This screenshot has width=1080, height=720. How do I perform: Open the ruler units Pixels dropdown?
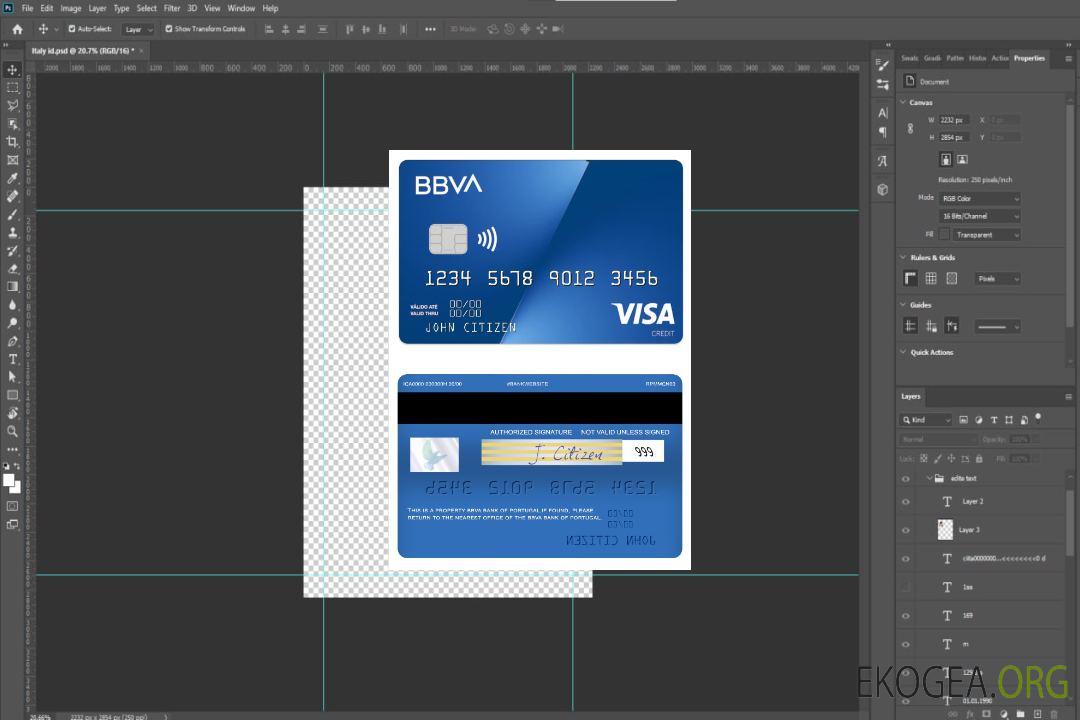pos(998,279)
